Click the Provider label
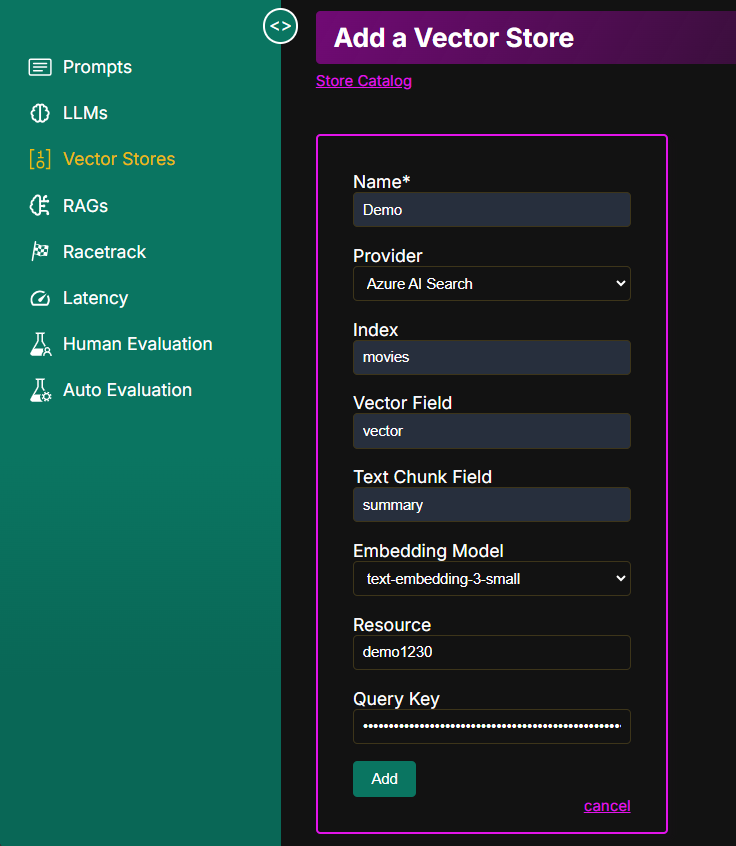Screen dimensions: 736x846 click(x=387, y=256)
